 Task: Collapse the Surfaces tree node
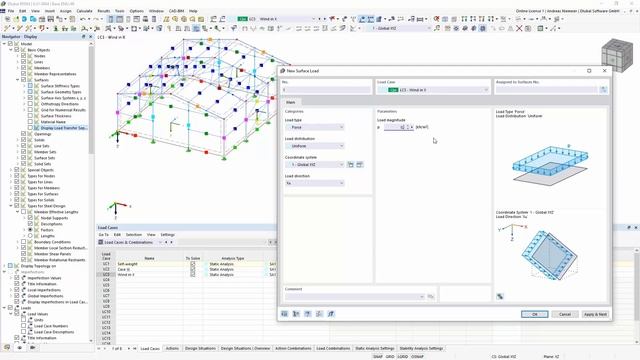click(18, 80)
